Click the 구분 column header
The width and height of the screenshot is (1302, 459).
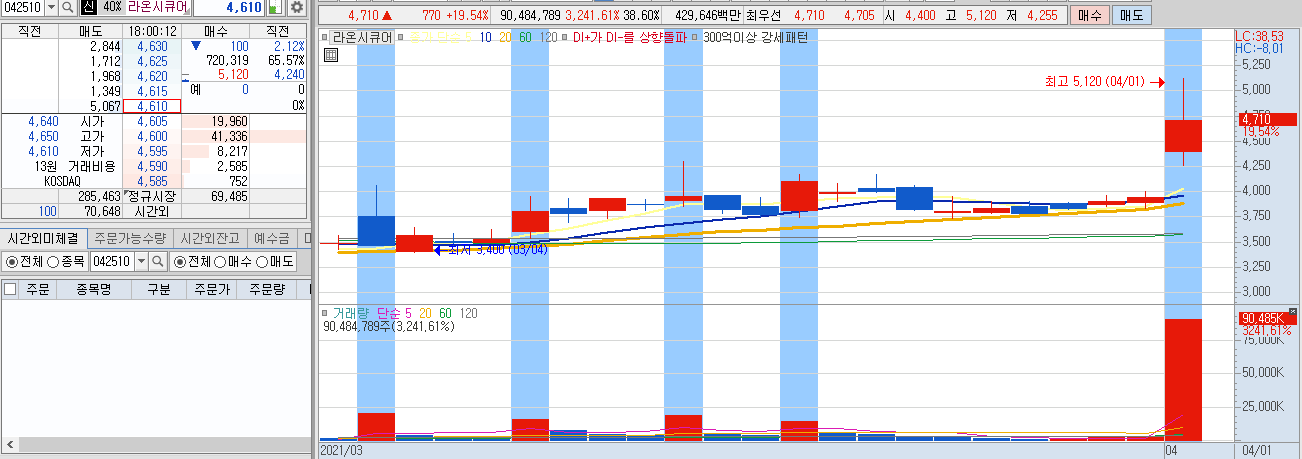tap(159, 289)
